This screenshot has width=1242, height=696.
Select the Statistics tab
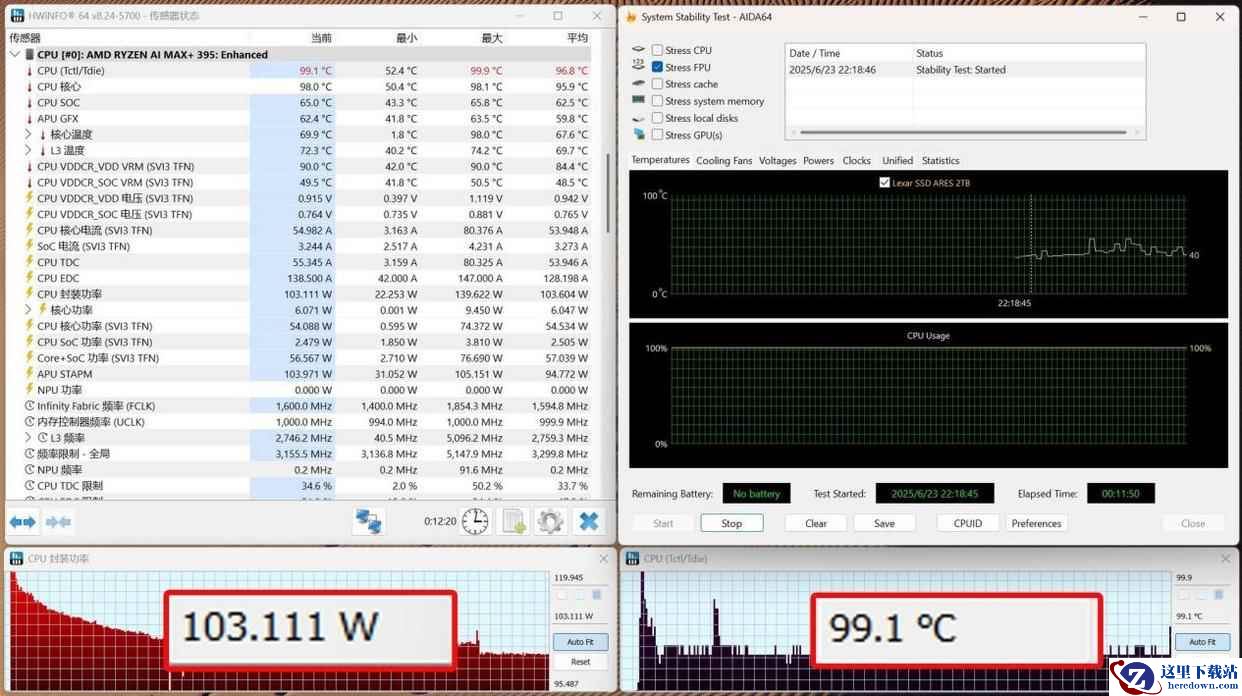pos(940,161)
